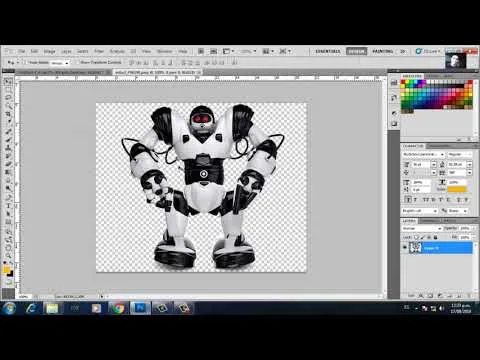
Task: Select the Crop tool
Action: [8, 114]
